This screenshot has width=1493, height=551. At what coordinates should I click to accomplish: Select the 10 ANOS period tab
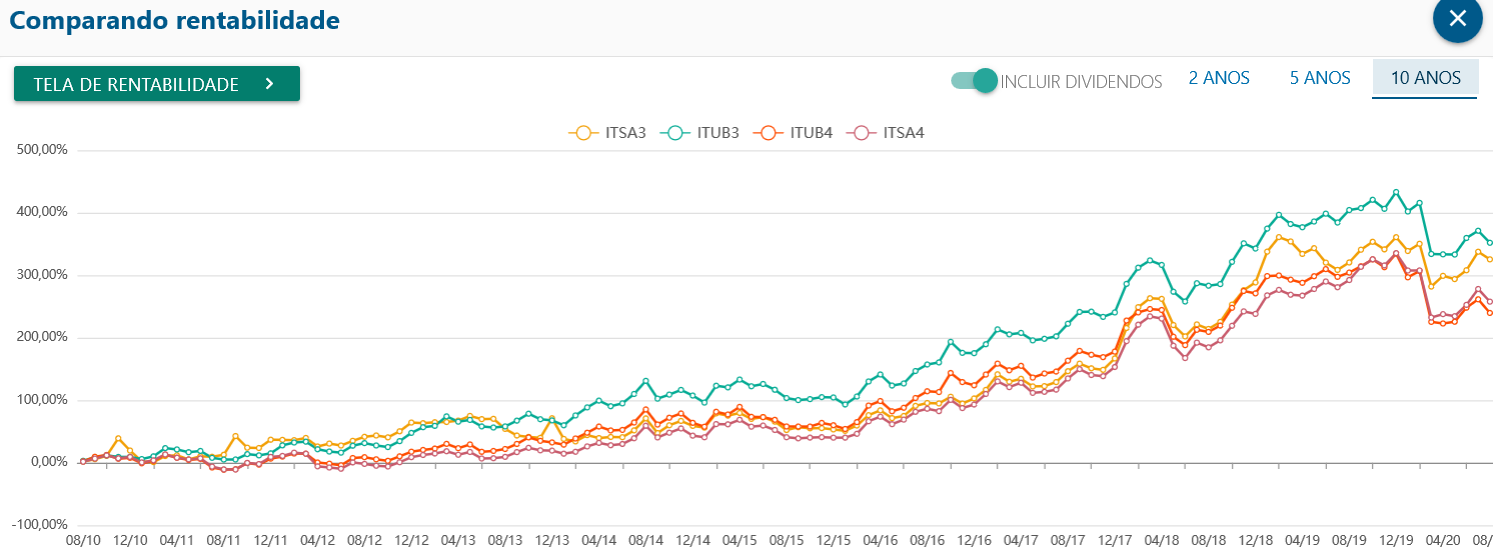point(1426,78)
